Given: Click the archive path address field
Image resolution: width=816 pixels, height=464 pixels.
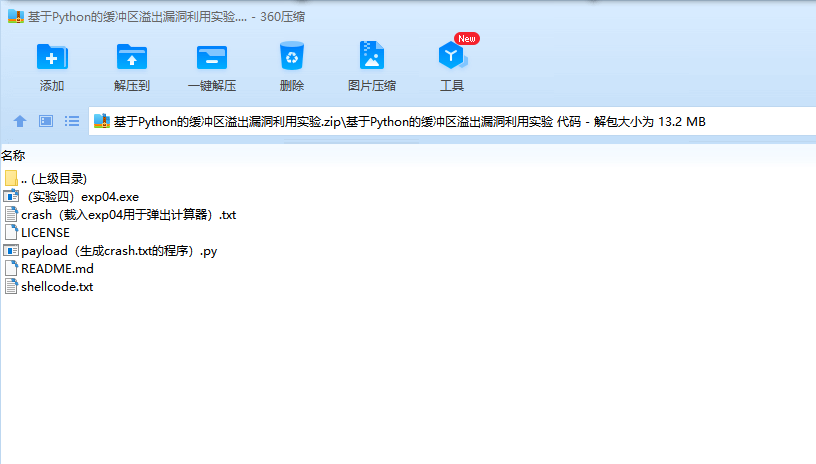Looking at the screenshot, I should [452, 121].
